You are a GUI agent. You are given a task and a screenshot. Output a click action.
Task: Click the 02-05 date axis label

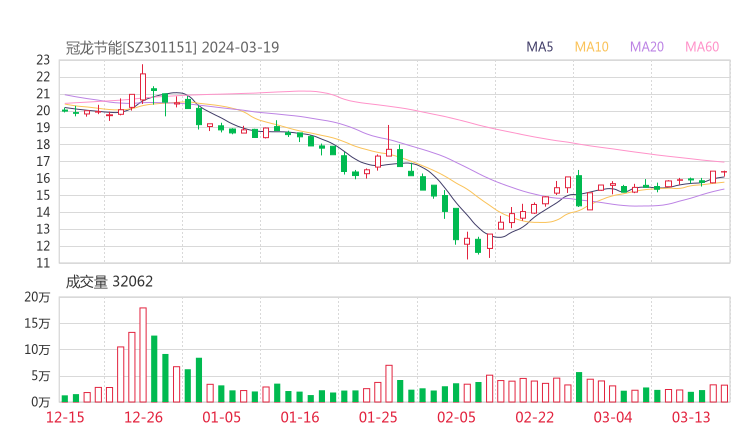pos(456,417)
